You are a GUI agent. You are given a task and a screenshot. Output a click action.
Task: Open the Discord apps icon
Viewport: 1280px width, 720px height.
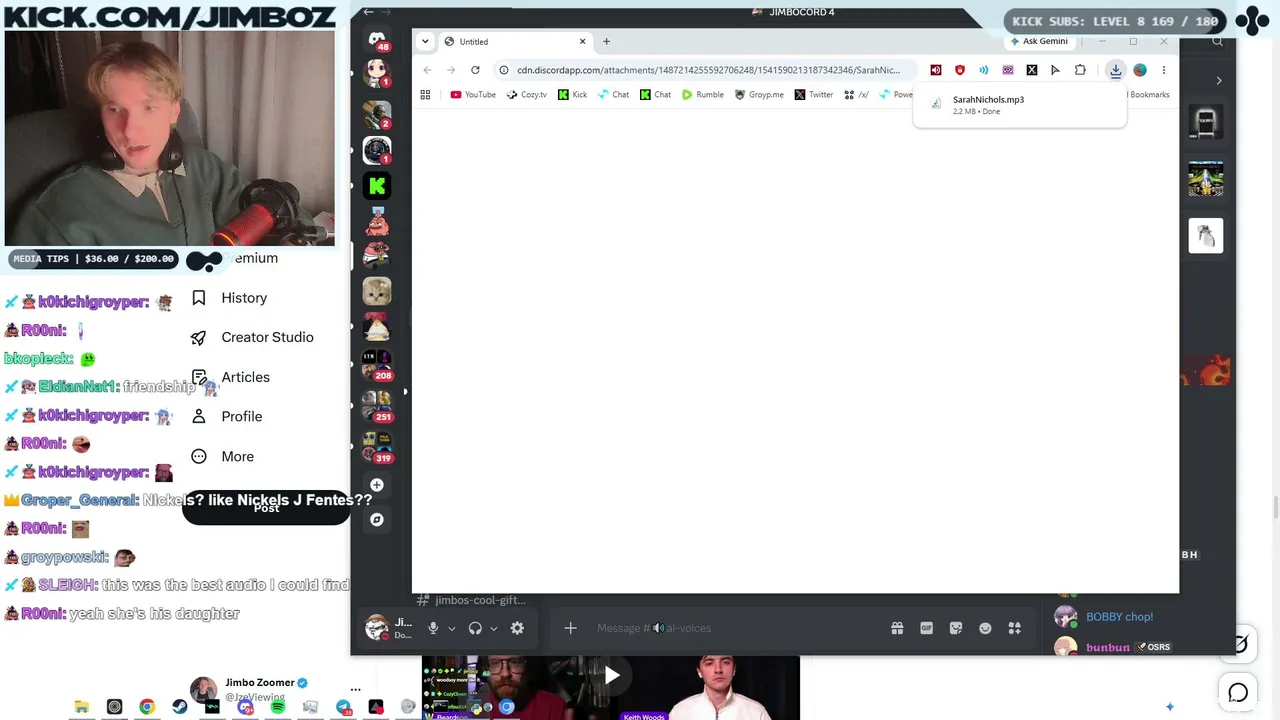[1014, 628]
